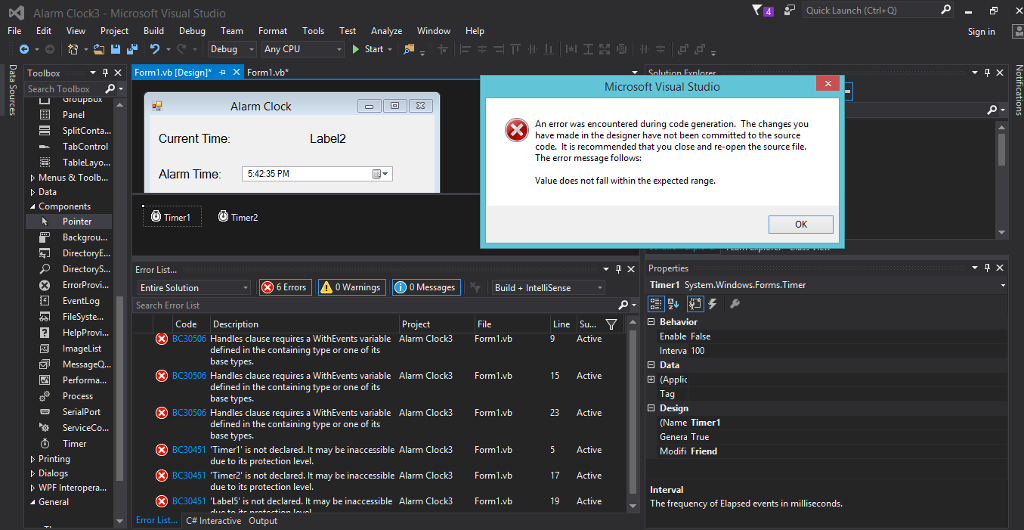
Task: Toggle the build-only errors filter icon
Action: (475, 287)
